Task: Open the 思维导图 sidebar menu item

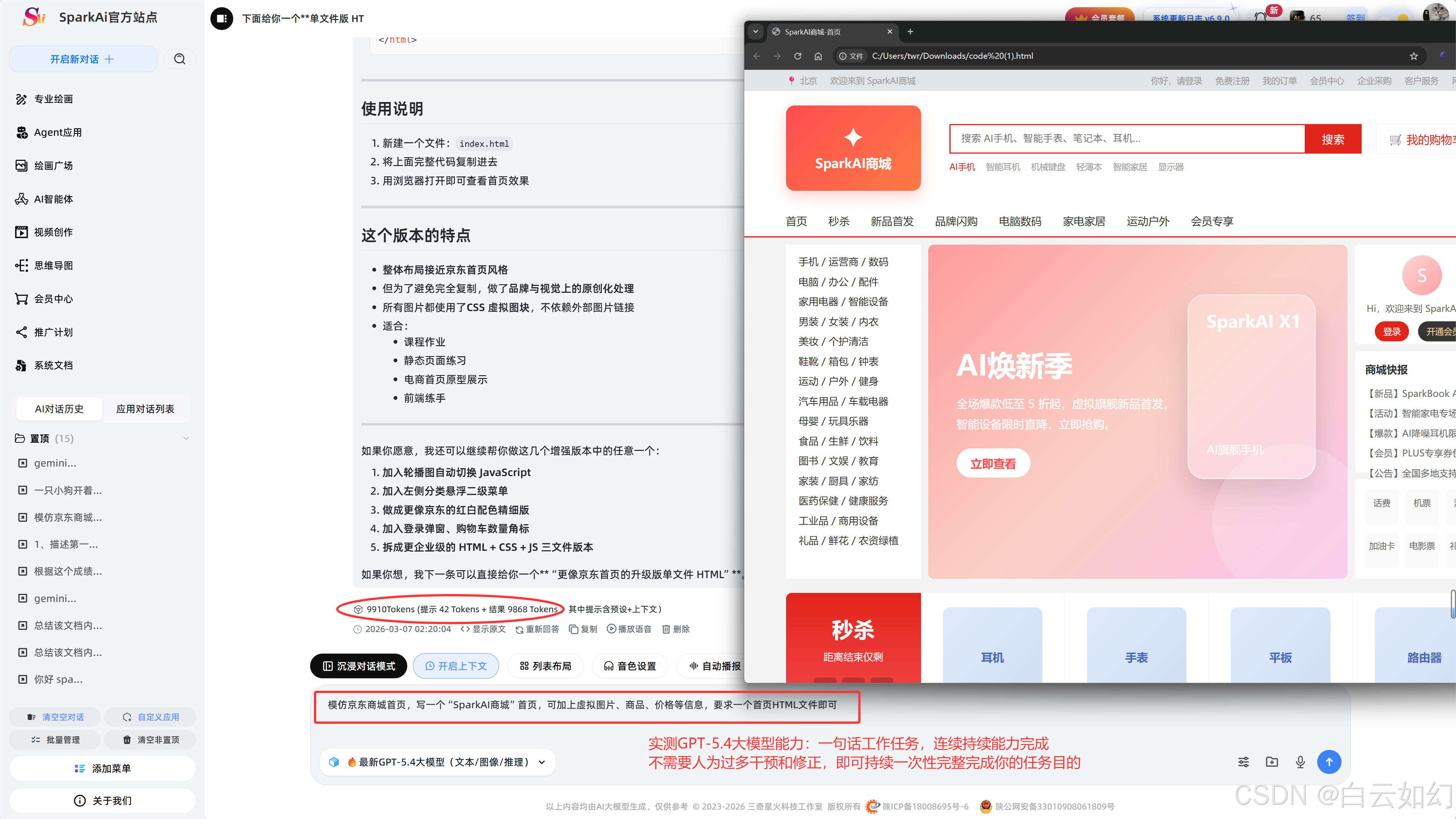Action: coord(53,265)
